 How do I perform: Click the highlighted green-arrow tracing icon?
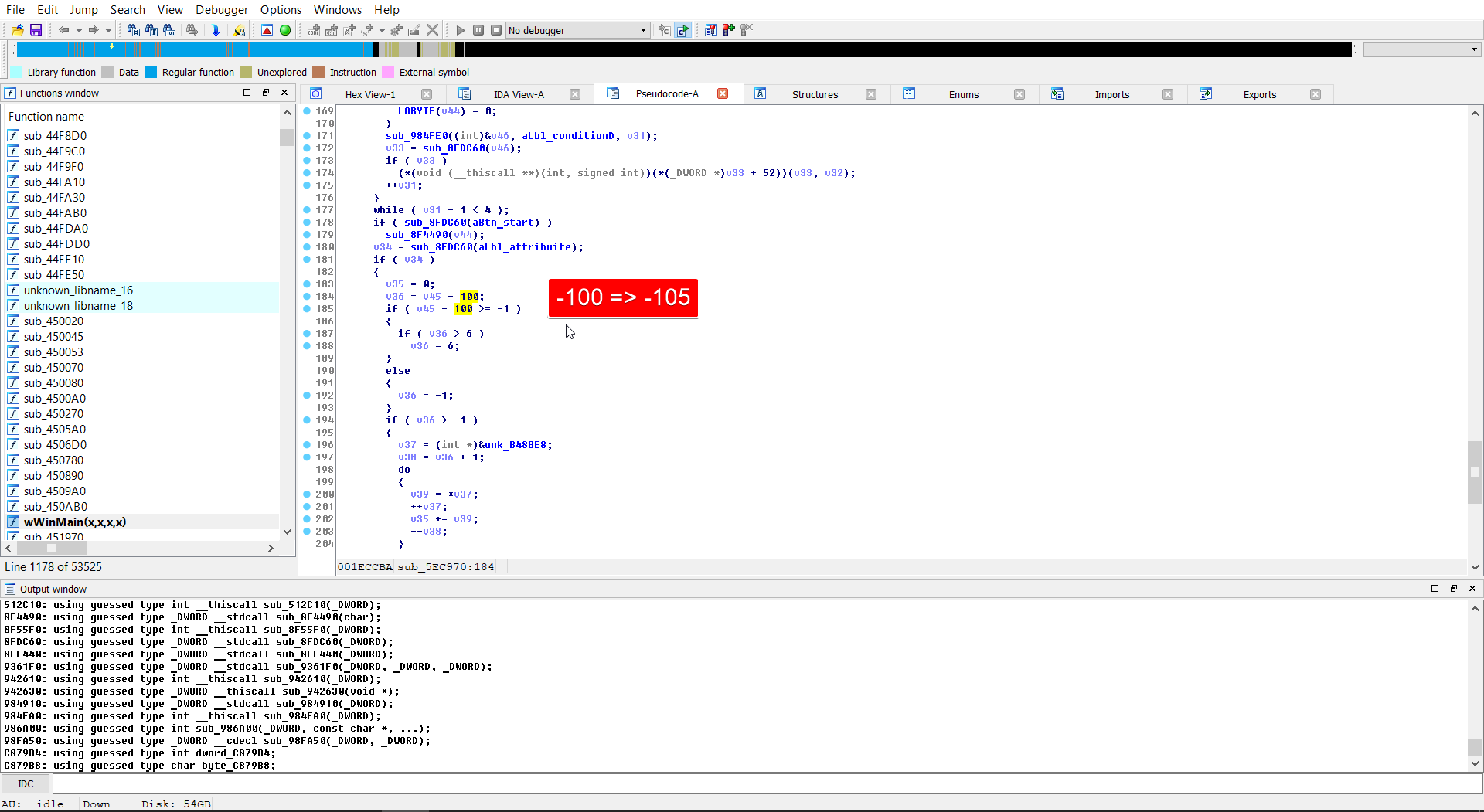(683, 30)
